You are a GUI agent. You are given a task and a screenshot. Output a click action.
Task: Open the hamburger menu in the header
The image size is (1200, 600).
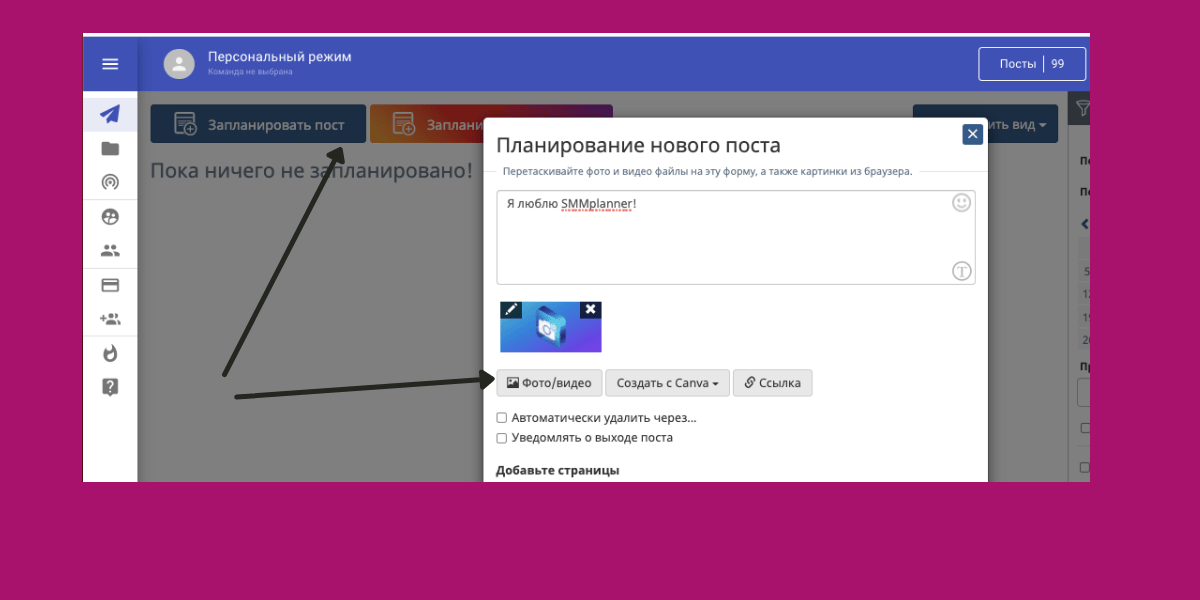pyautogui.click(x=110, y=64)
